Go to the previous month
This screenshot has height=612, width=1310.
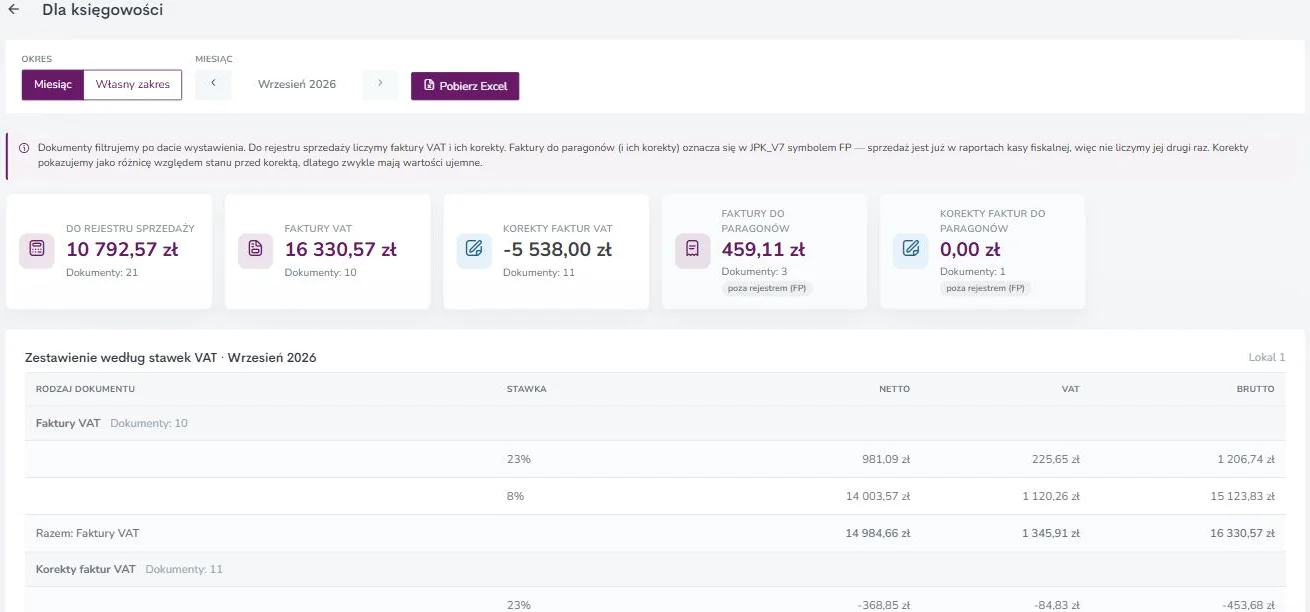click(213, 85)
